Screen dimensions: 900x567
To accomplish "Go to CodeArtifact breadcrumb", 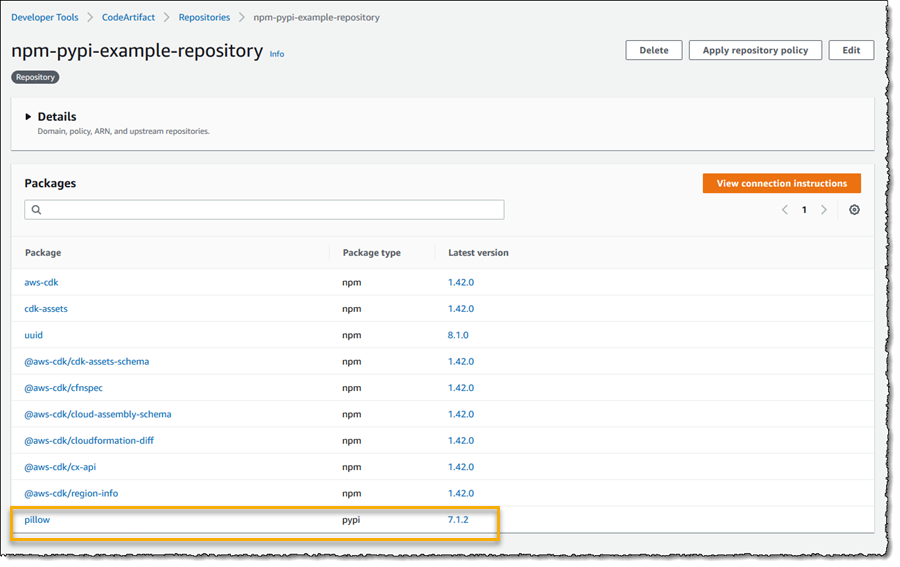I will pyautogui.click(x=128, y=17).
